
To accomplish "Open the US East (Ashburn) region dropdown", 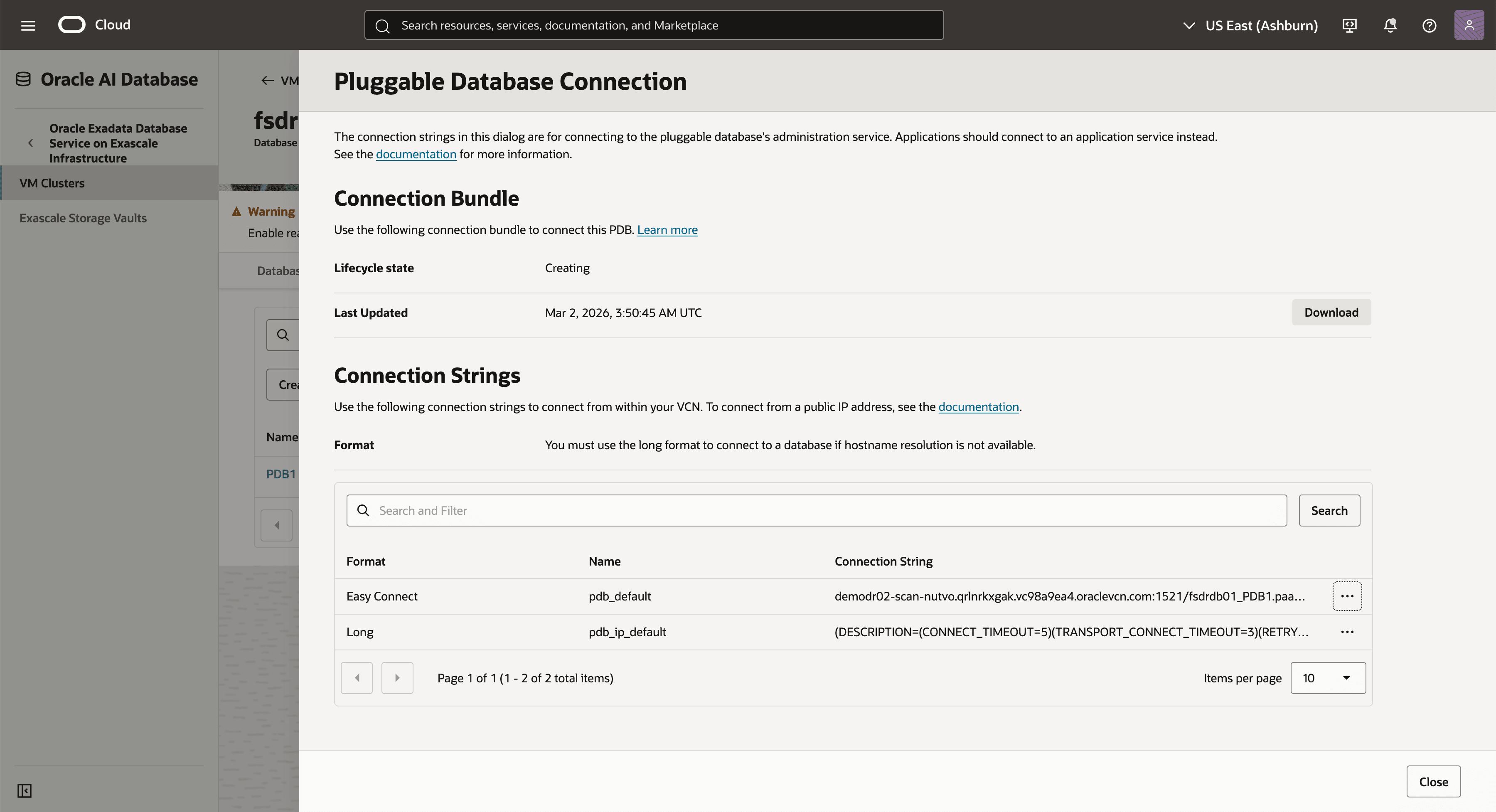I will tap(1249, 25).
